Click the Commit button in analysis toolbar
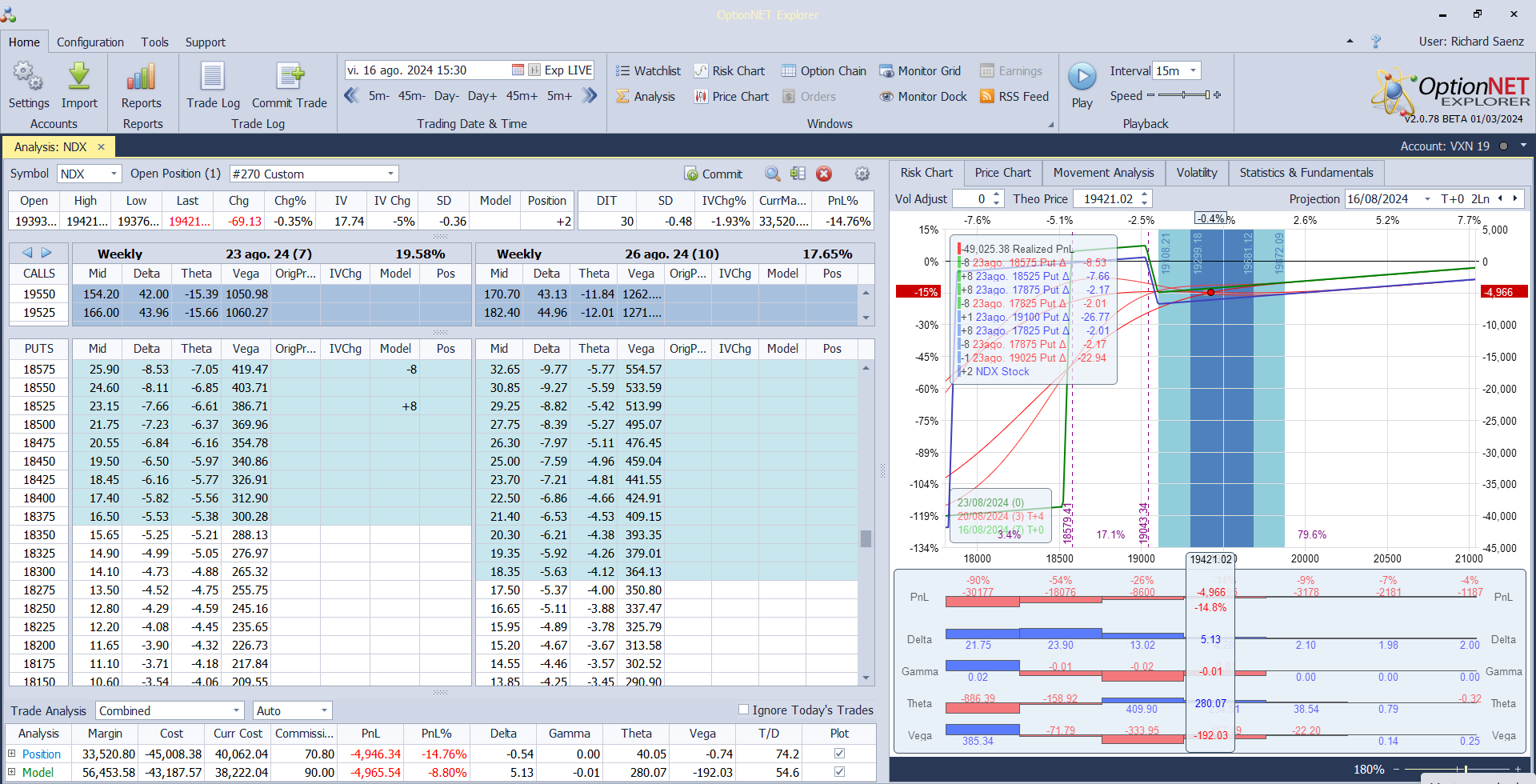This screenshot has width=1536, height=784. [x=713, y=174]
